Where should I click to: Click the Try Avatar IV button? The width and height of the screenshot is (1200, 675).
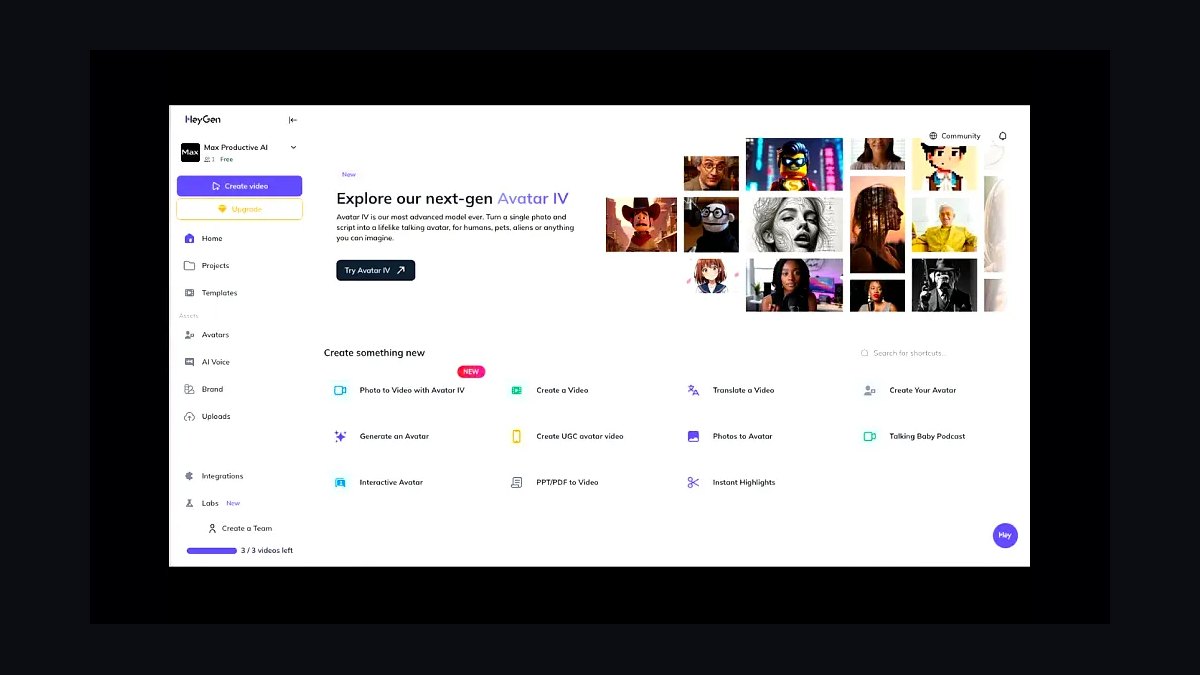coord(375,270)
